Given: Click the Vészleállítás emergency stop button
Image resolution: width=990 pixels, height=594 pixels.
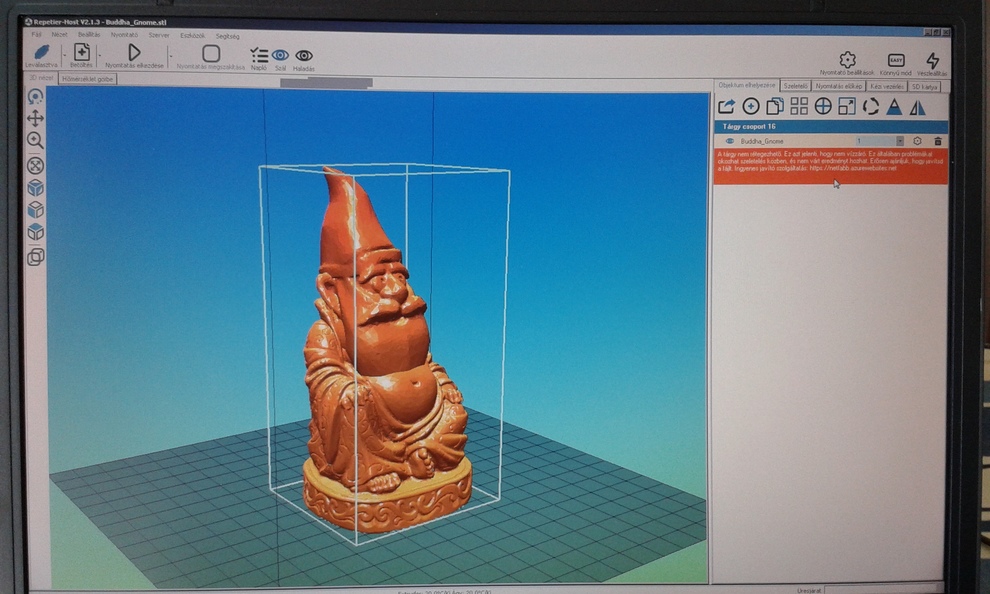Looking at the screenshot, I should (932, 62).
